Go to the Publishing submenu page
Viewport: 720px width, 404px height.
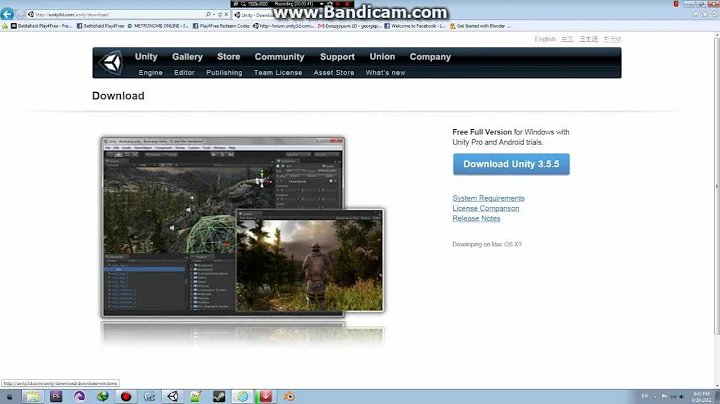[x=224, y=73]
